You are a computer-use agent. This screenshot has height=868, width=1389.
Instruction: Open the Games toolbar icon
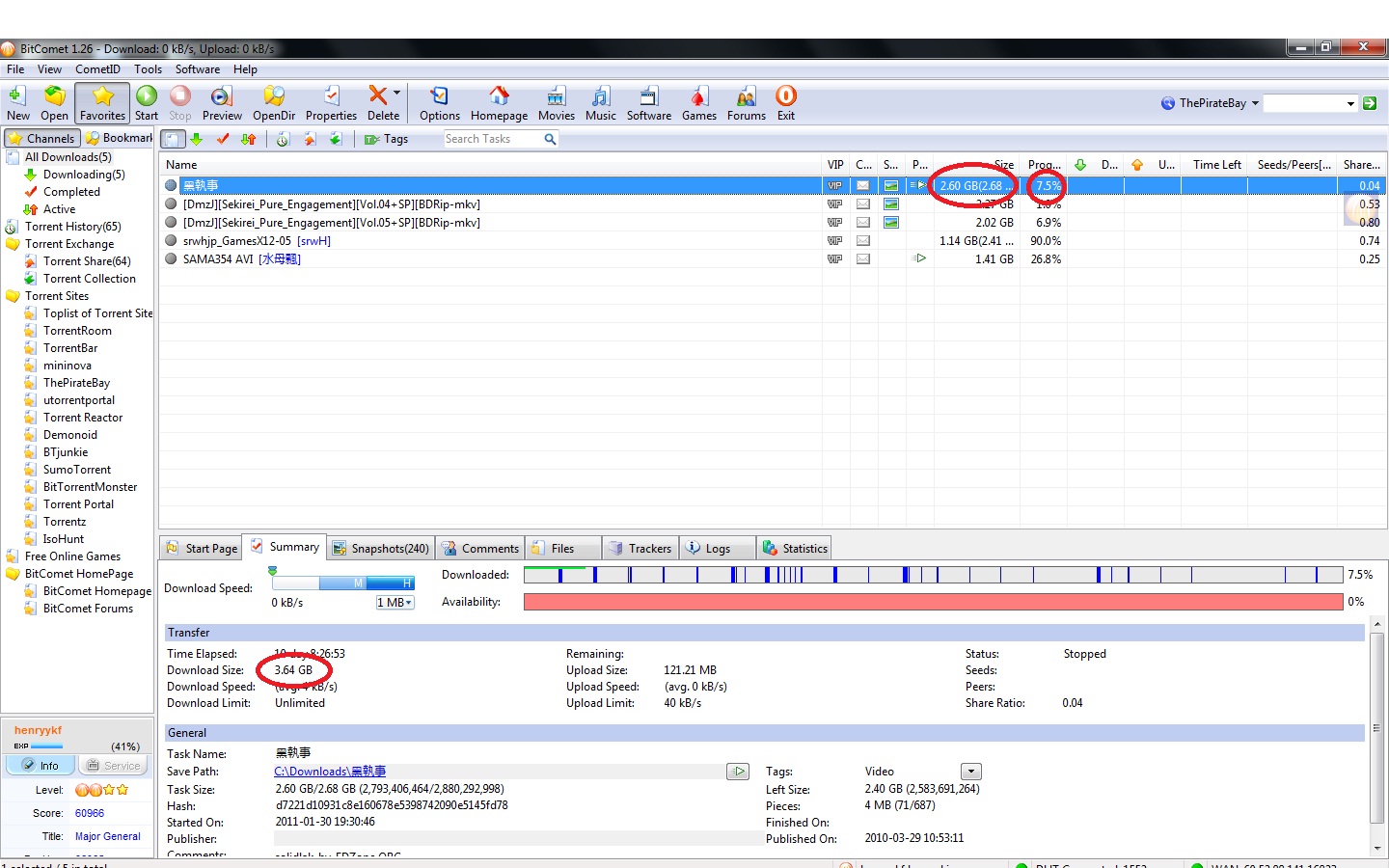click(698, 103)
